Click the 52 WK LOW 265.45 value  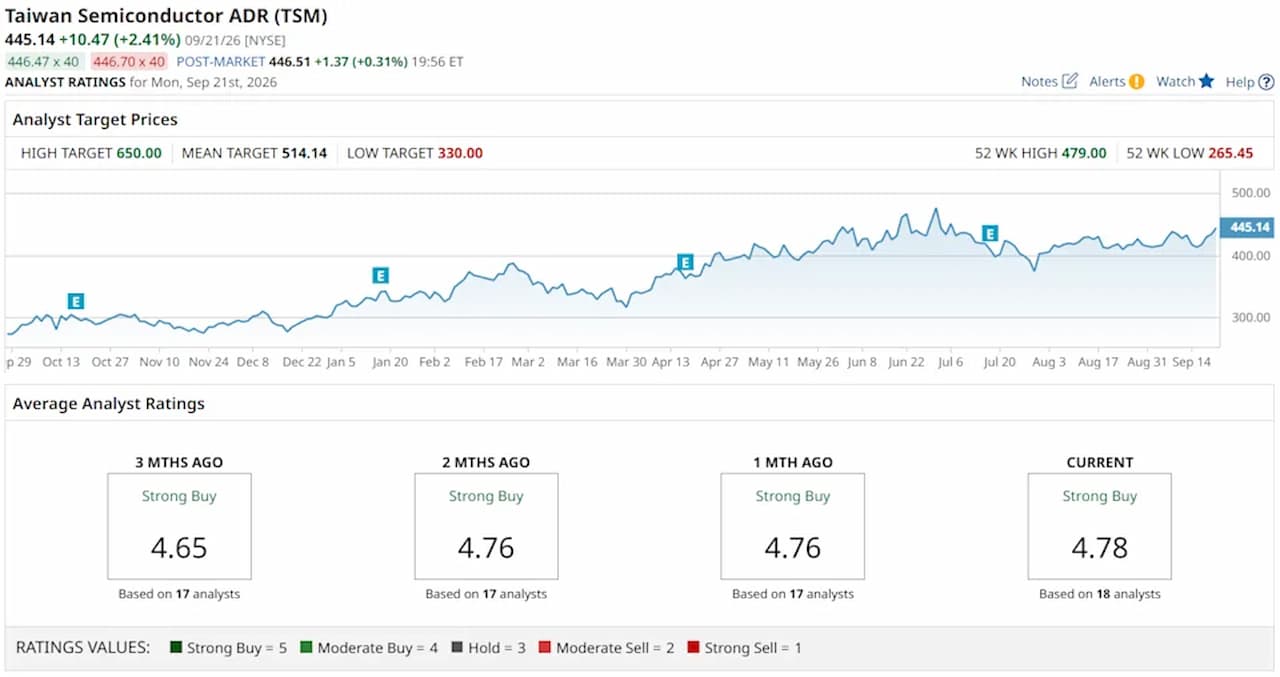click(x=1230, y=153)
